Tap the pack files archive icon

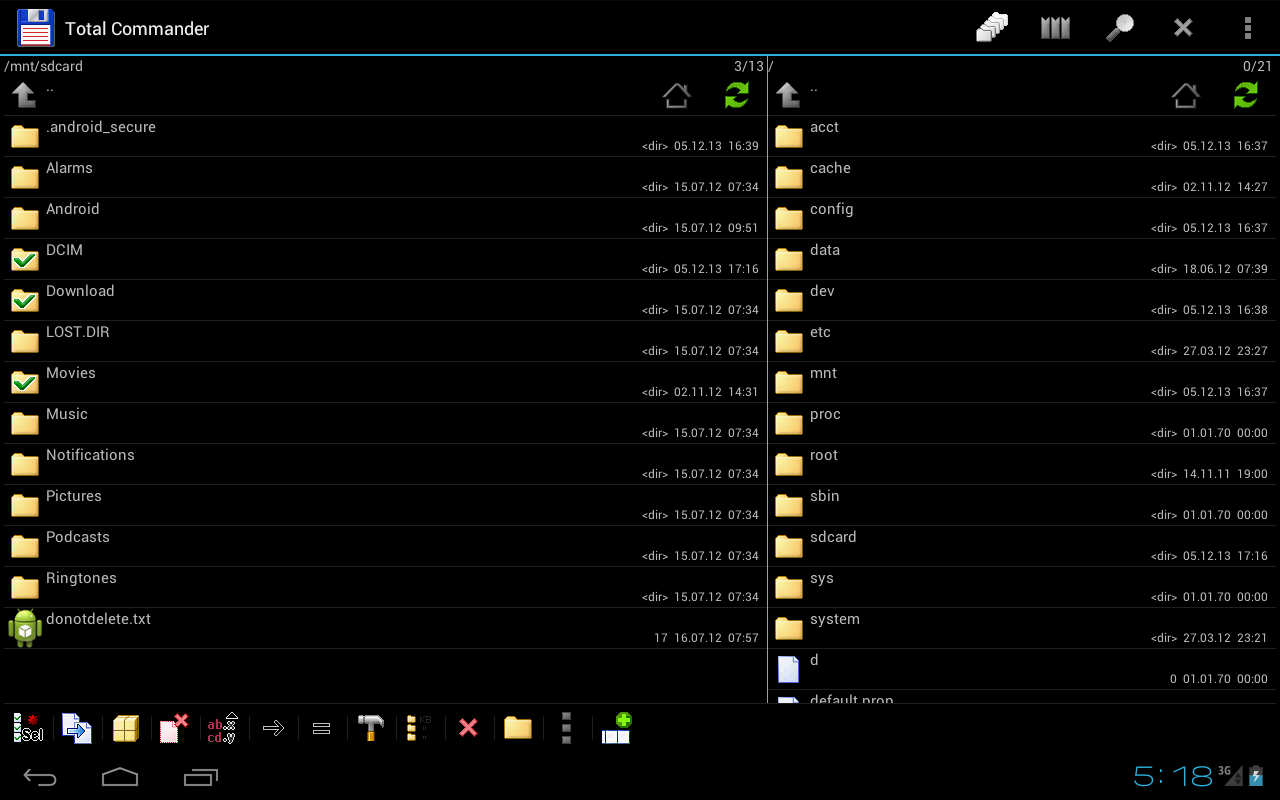[125, 728]
